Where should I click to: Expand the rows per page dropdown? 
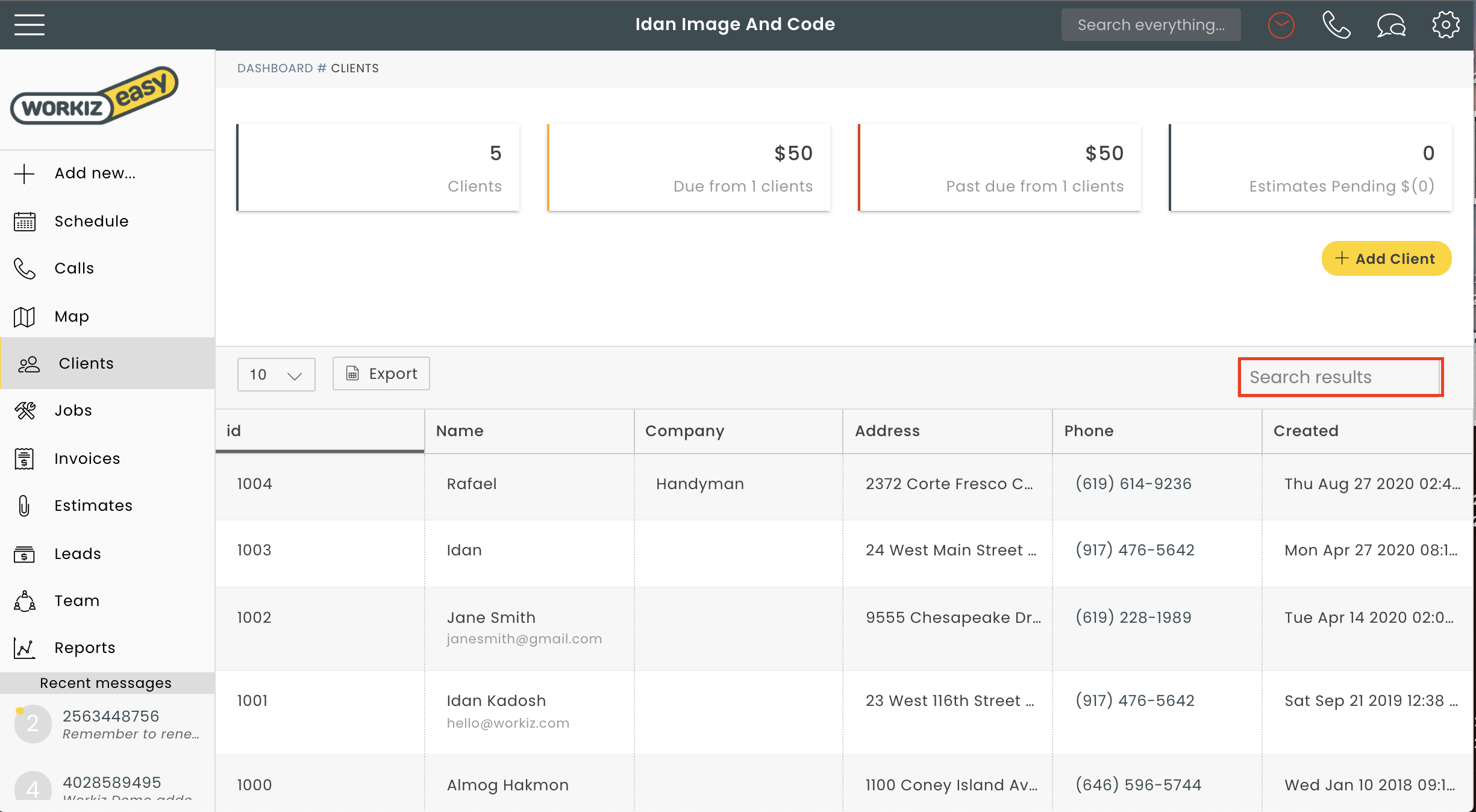coord(276,374)
